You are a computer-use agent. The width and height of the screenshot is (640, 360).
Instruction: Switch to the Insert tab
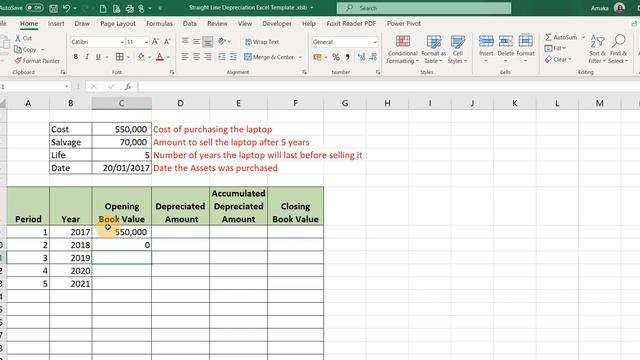pos(56,24)
